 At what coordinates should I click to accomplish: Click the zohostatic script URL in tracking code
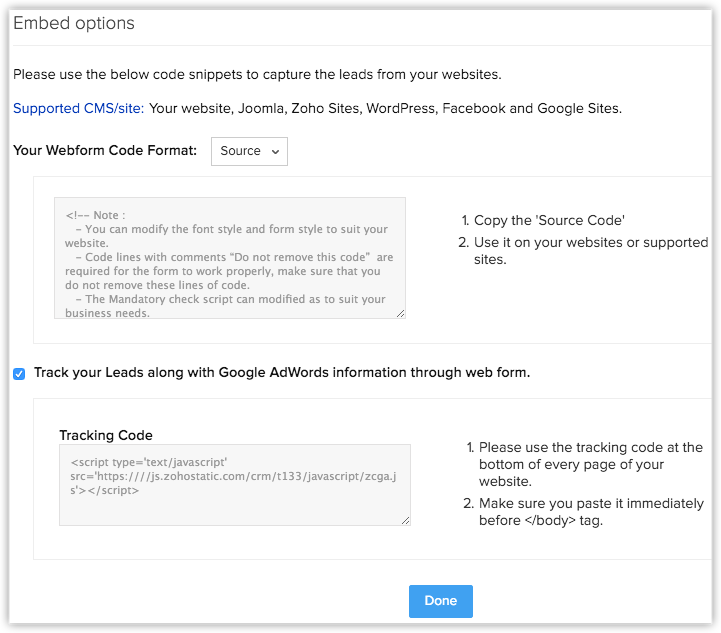234,477
